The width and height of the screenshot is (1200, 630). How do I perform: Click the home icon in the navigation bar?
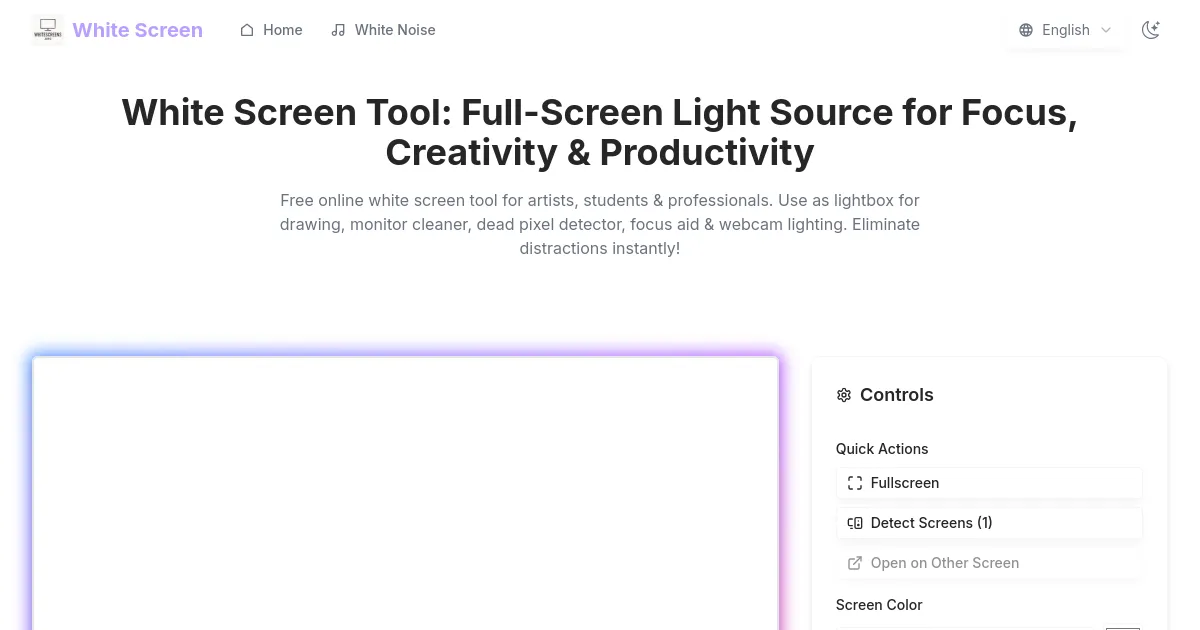pos(247,30)
